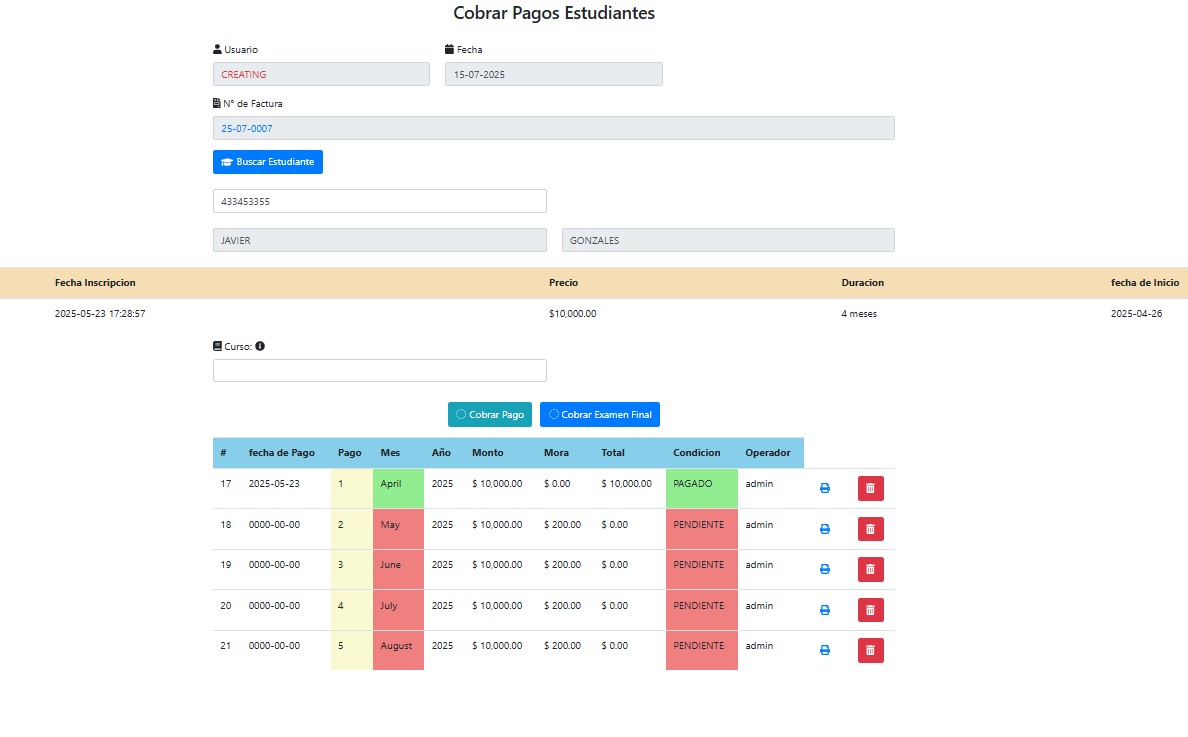
Task: Click the info icon beside Curso
Action: point(260,346)
